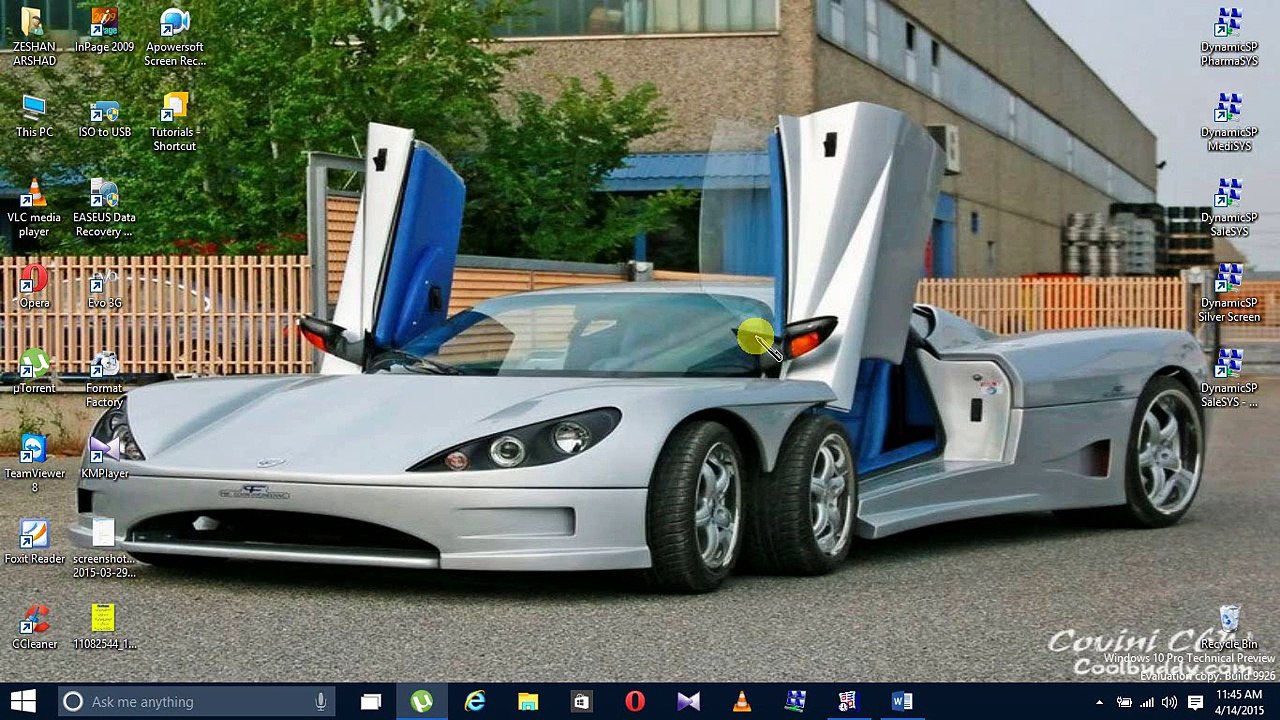1280x720 pixels.
Task: Activate the Cortana microphone icon
Action: point(320,702)
